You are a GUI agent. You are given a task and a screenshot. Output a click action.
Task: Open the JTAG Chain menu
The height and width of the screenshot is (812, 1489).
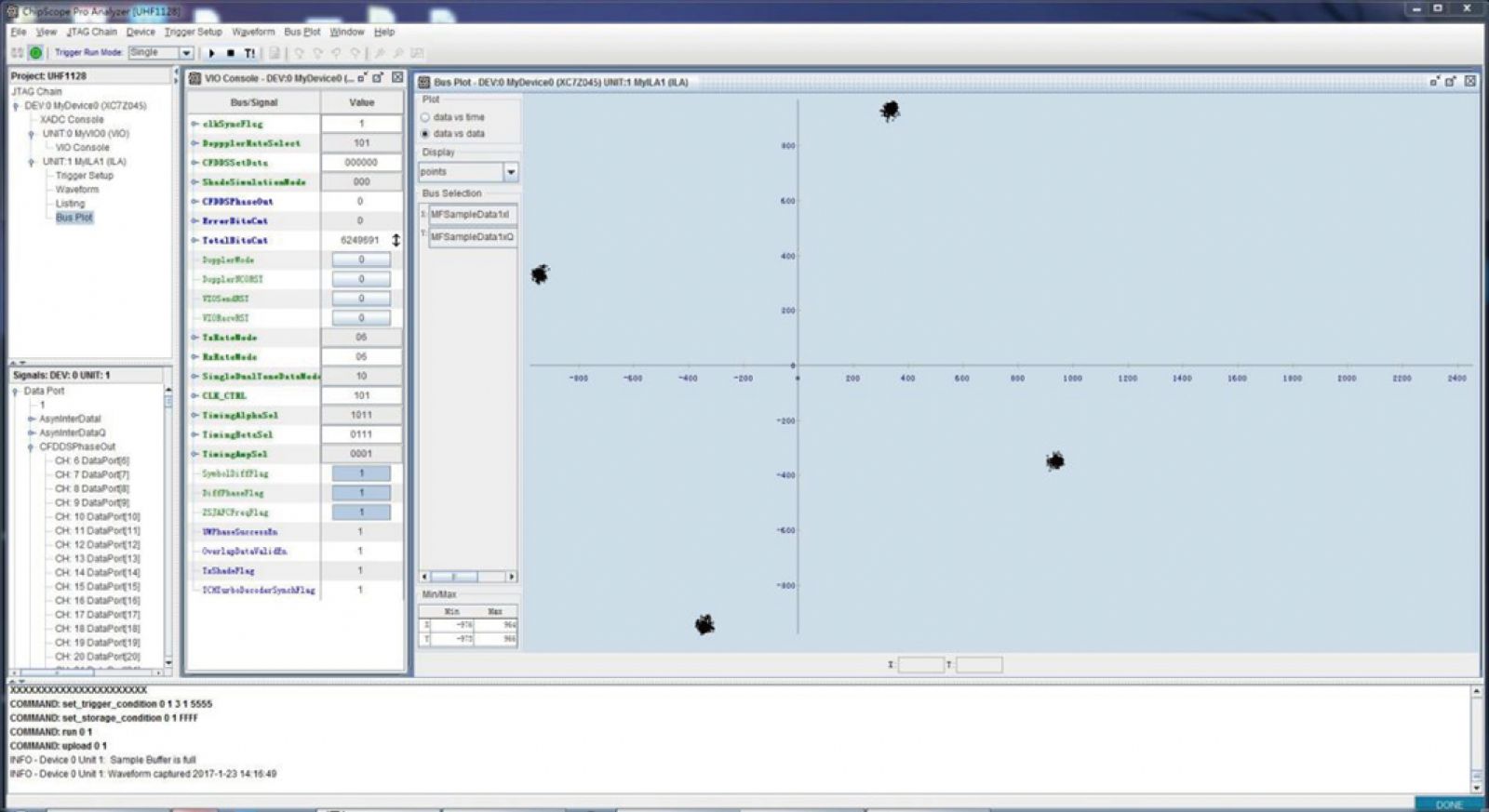pos(91,32)
